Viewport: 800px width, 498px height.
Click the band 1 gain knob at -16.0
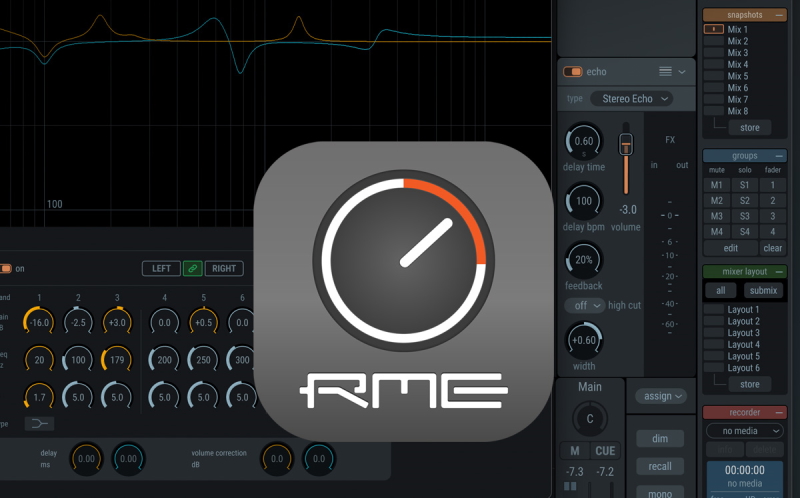coord(40,323)
